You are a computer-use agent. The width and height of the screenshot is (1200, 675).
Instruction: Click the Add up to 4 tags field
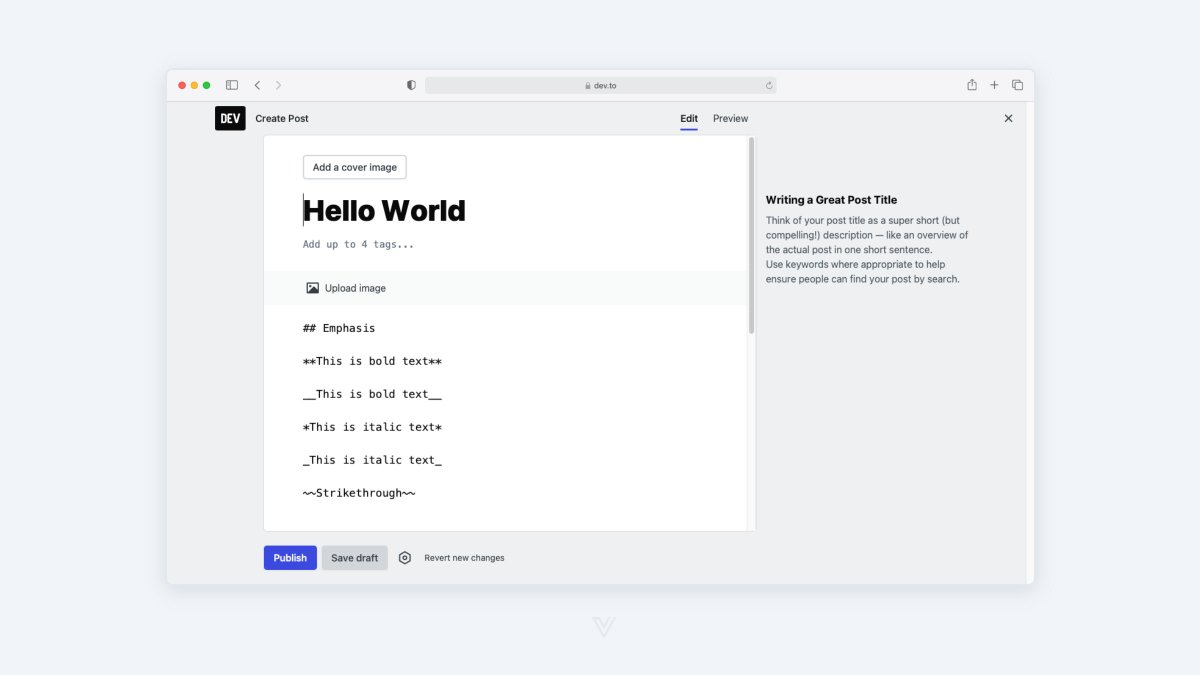click(357, 243)
